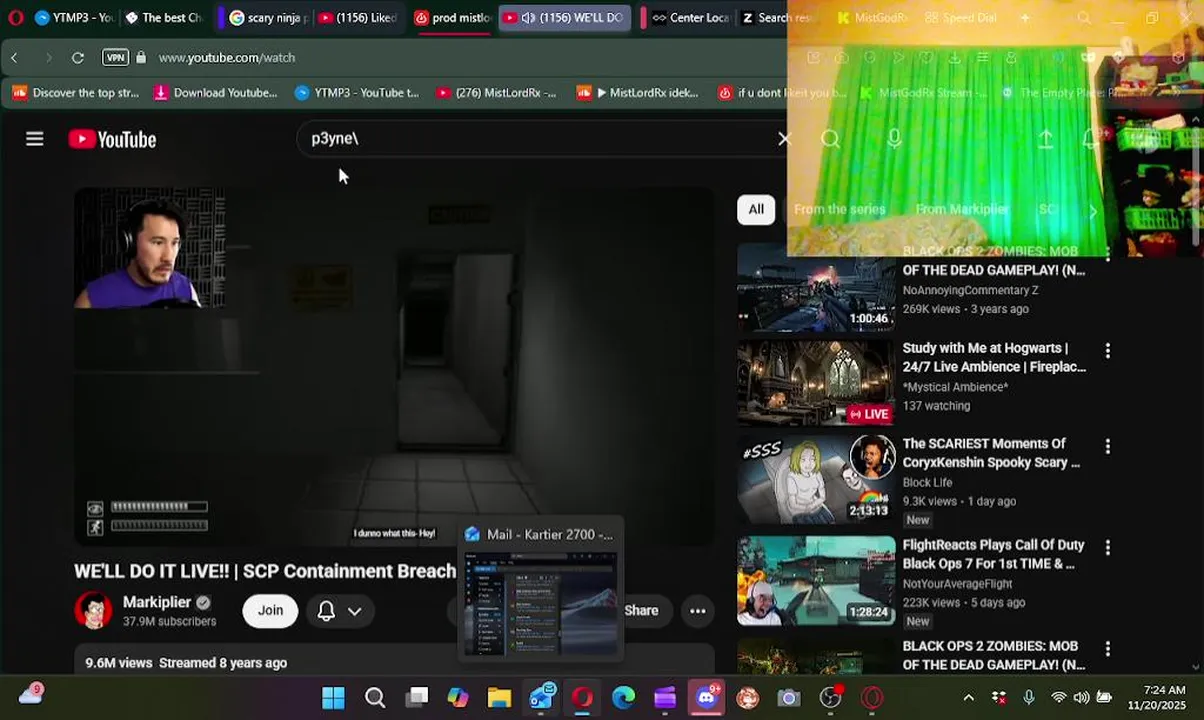Open Markiplier's channel avatar
Image resolution: width=1204 pixels, height=720 pixels.
tap(93, 610)
